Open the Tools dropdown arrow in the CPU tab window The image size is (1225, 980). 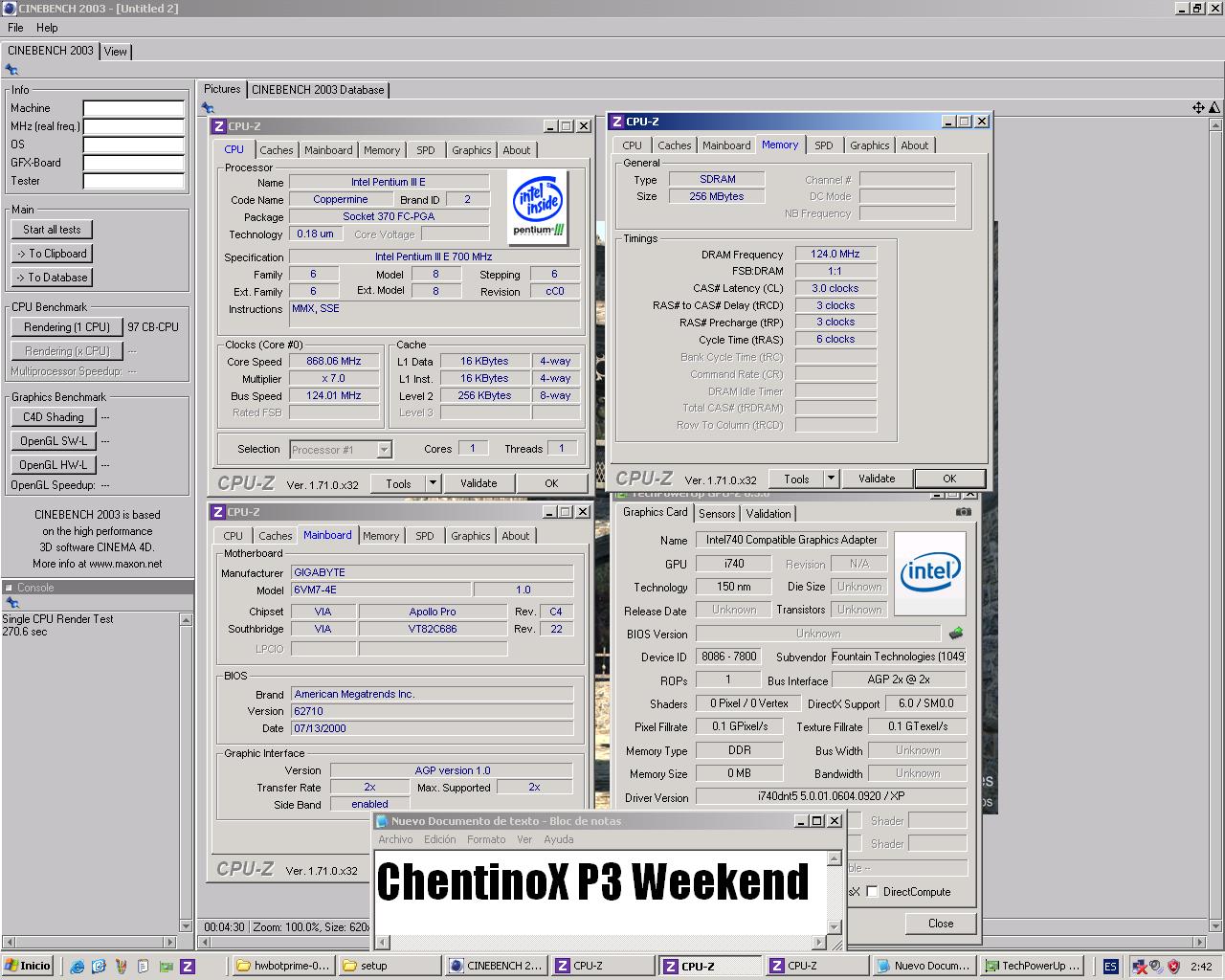(433, 483)
